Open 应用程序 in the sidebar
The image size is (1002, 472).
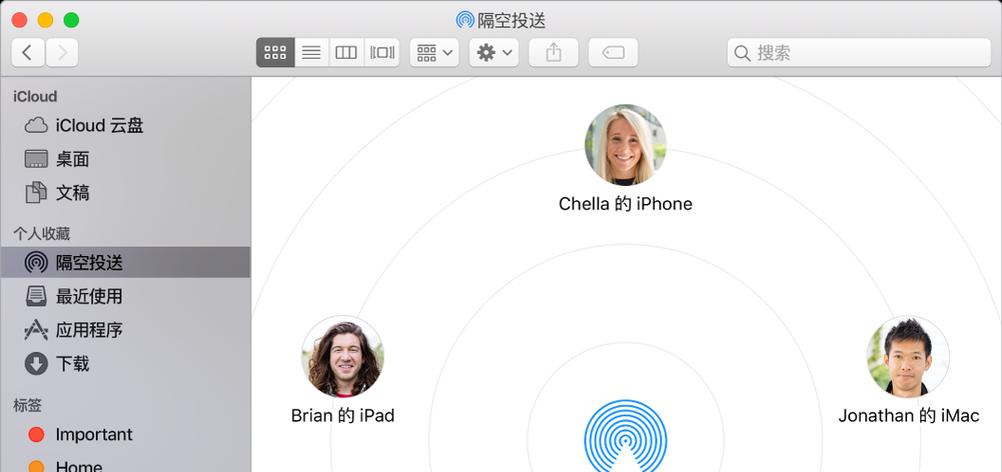tap(125, 330)
